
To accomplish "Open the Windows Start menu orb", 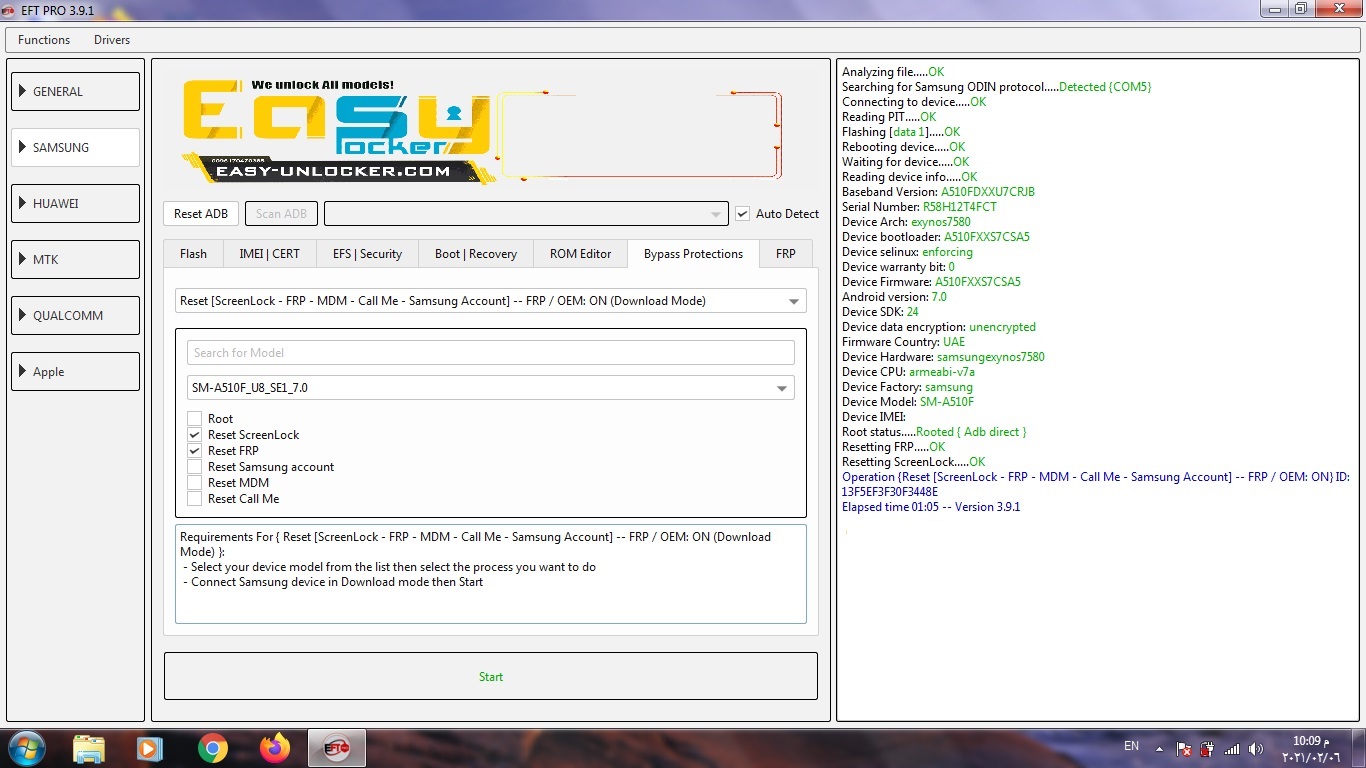I will click(25, 748).
